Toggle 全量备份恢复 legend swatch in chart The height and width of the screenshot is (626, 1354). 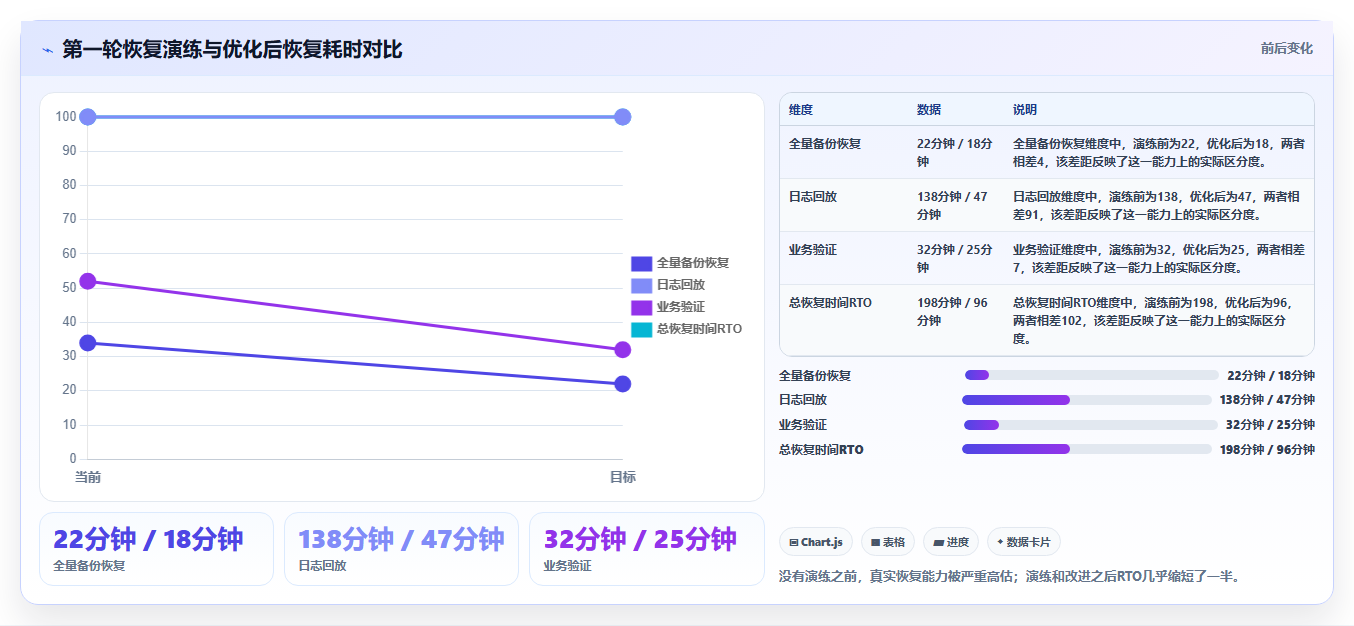point(641,263)
